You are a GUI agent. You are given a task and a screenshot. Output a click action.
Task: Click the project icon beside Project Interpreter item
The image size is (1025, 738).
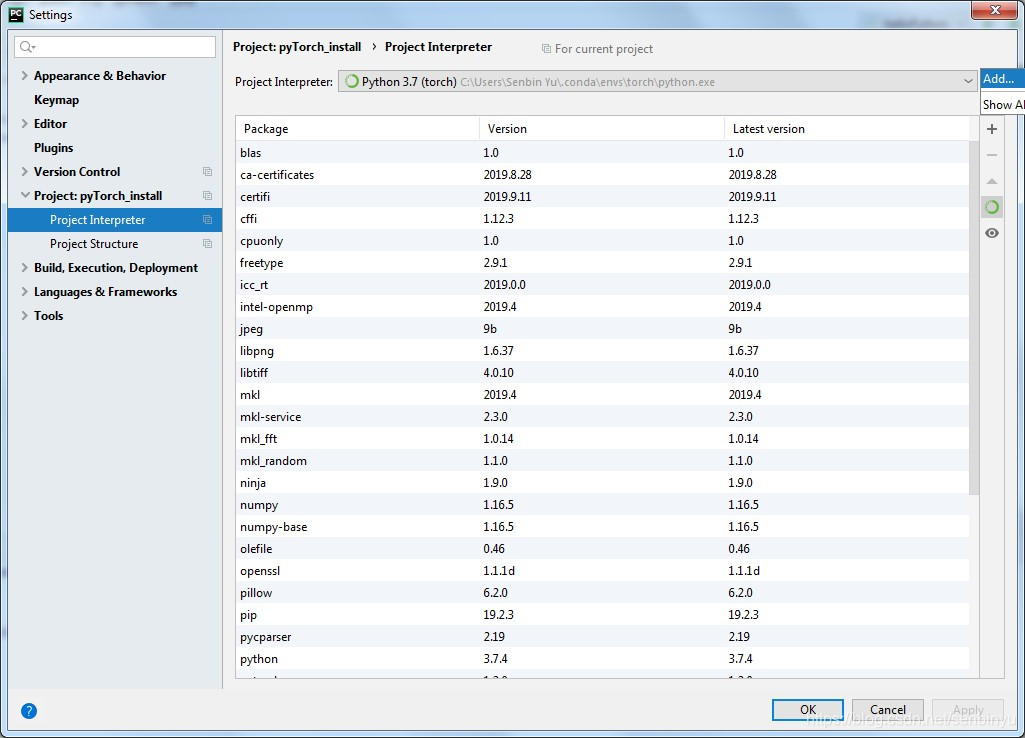tap(207, 220)
